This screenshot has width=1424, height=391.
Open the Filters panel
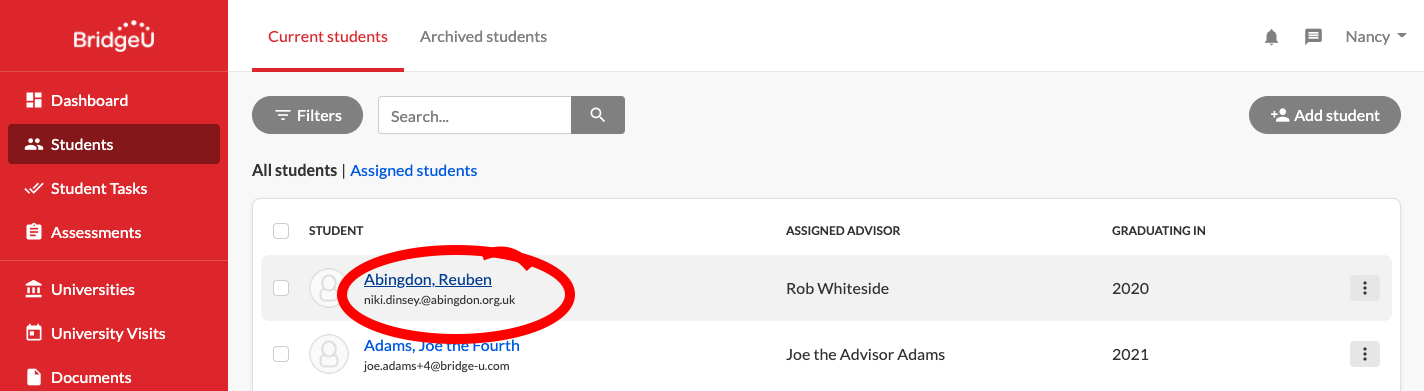(x=309, y=115)
